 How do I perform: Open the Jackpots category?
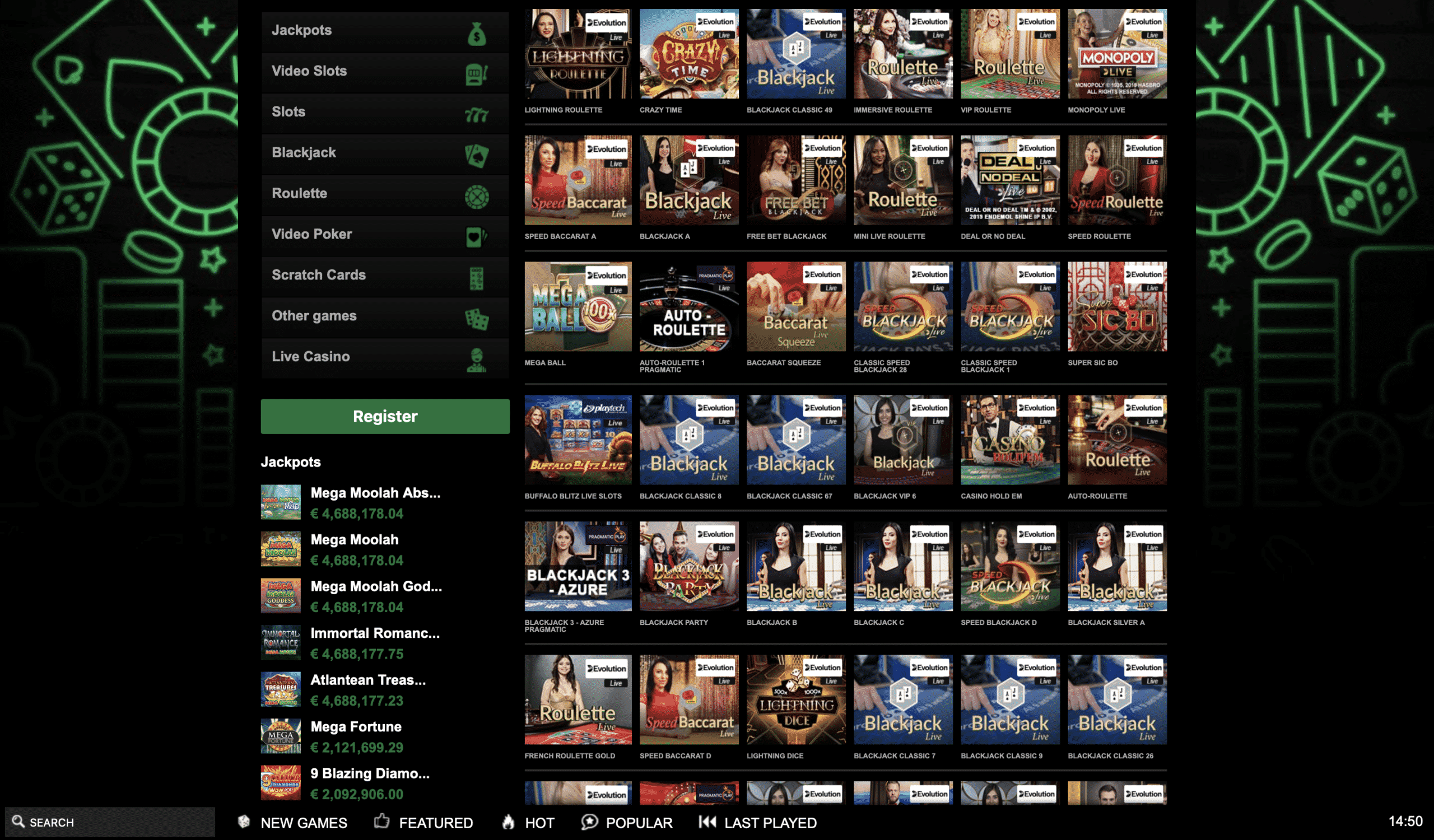pos(385,32)
